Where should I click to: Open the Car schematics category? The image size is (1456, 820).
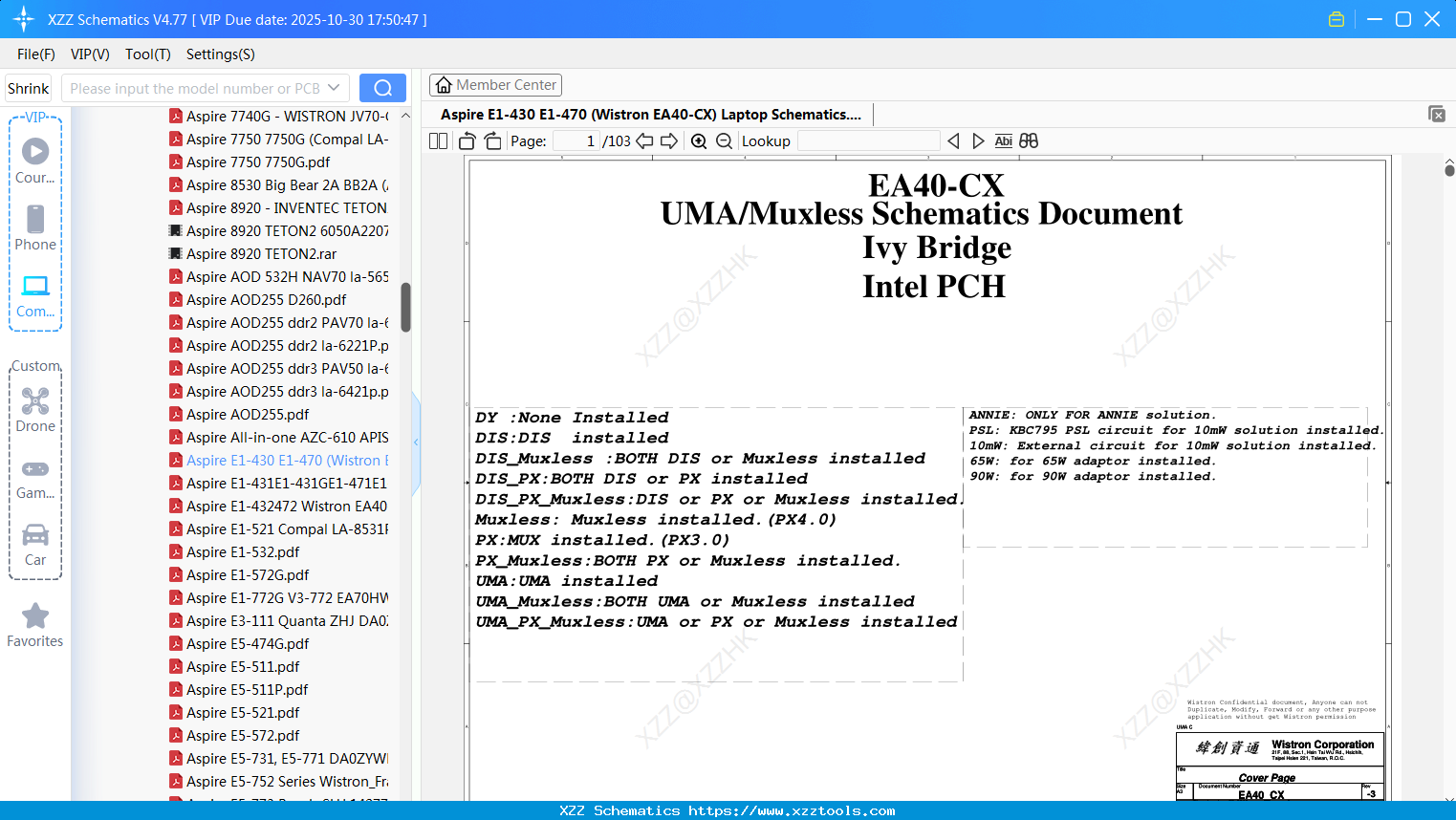(35, 544)
